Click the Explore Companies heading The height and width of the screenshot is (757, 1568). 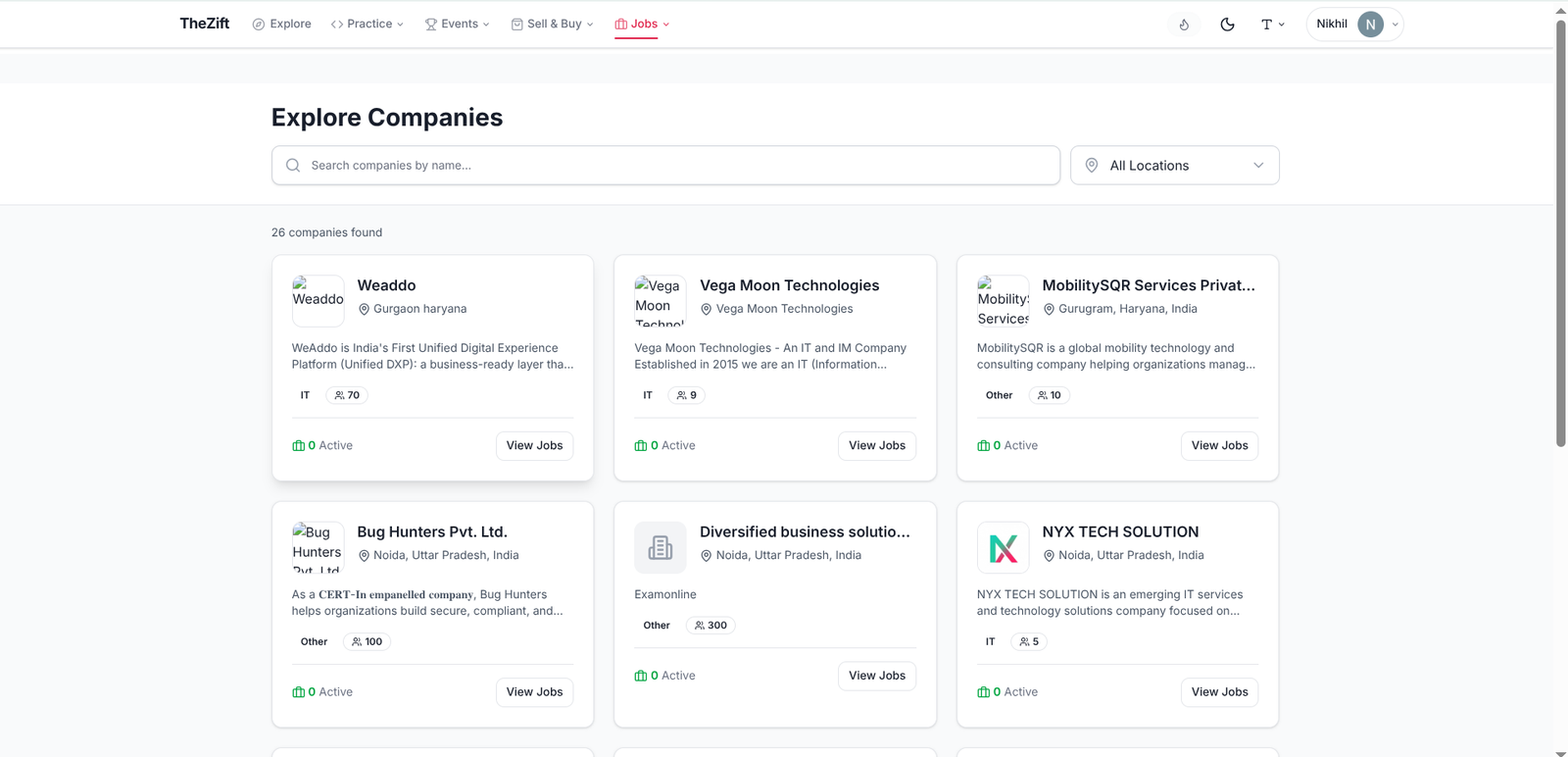coord(387,118)
